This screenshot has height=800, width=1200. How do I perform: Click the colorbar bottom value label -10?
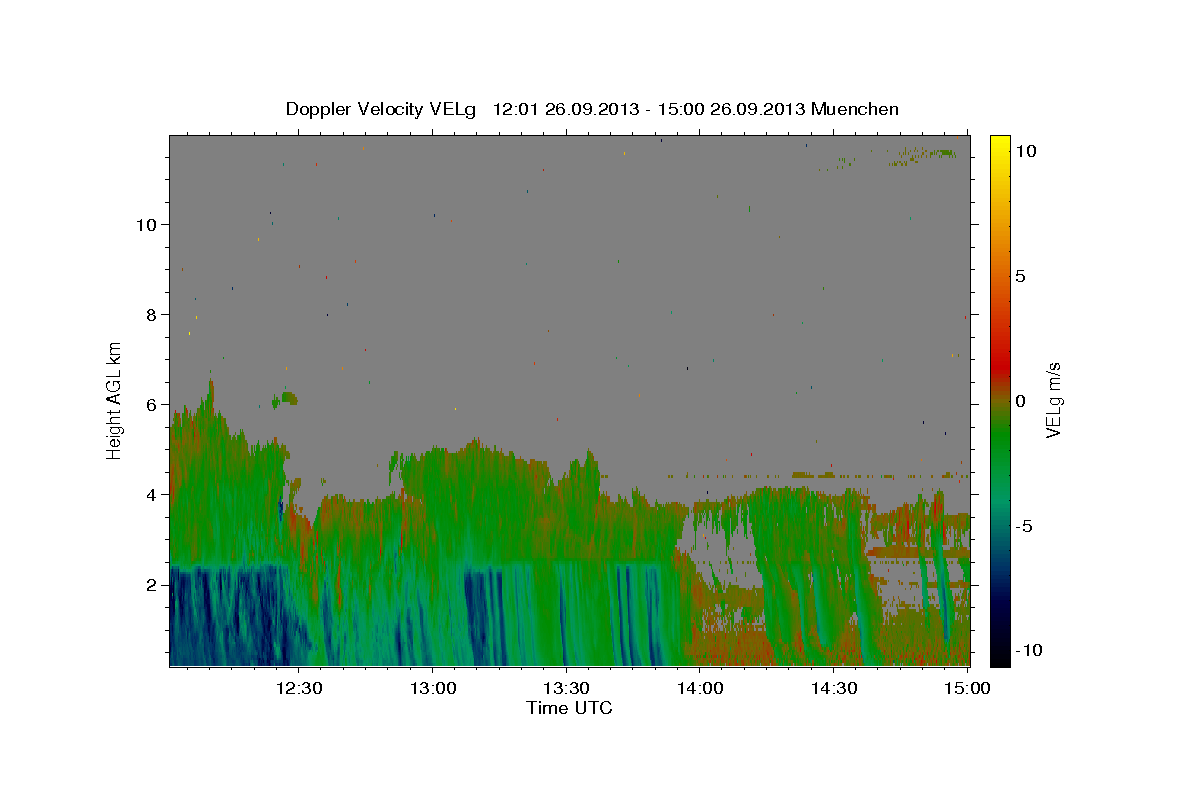coord(1028,651)
